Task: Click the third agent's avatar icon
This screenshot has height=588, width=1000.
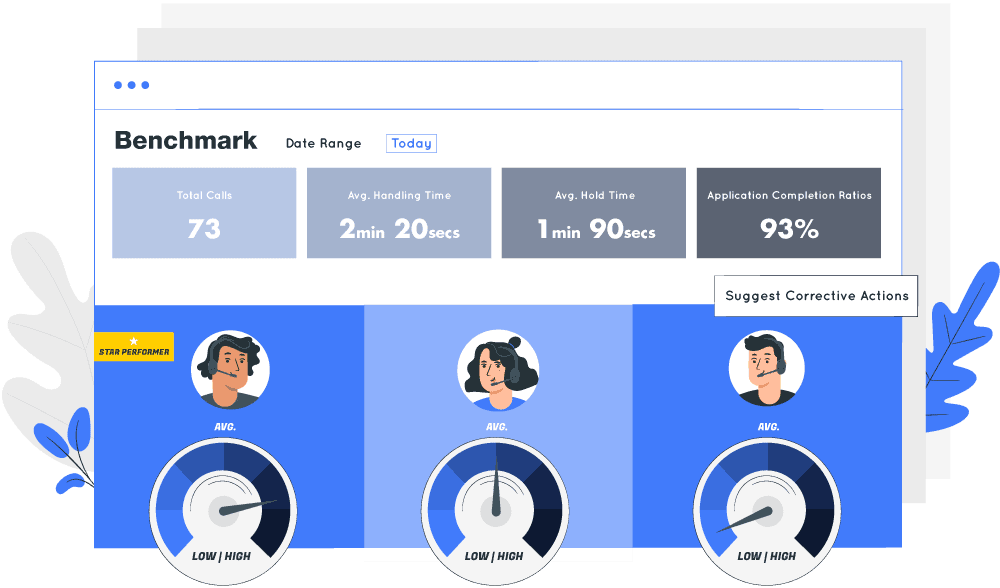Action: (x=766, y=369)
